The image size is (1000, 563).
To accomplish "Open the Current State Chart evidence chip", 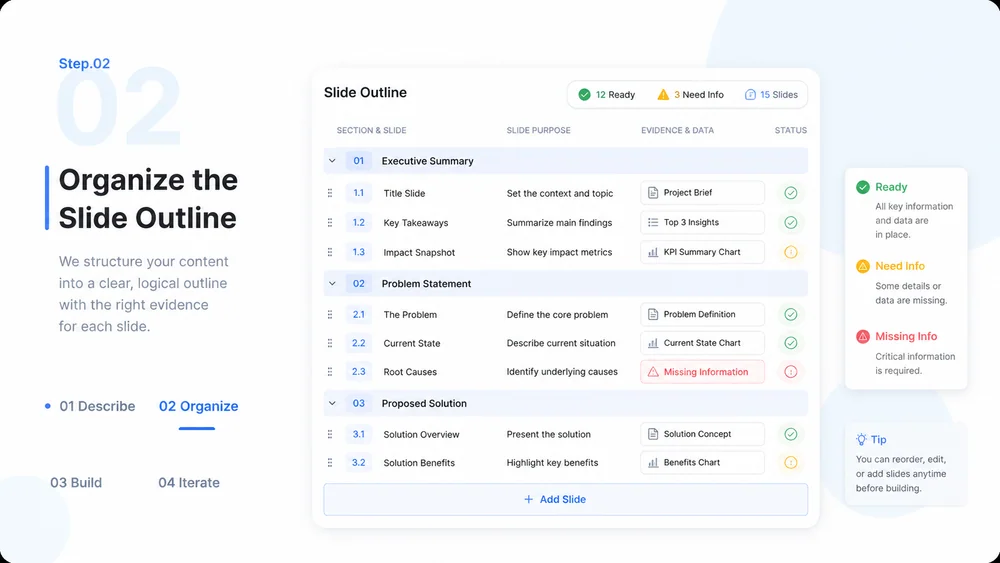I will click(x=702, y=343).
